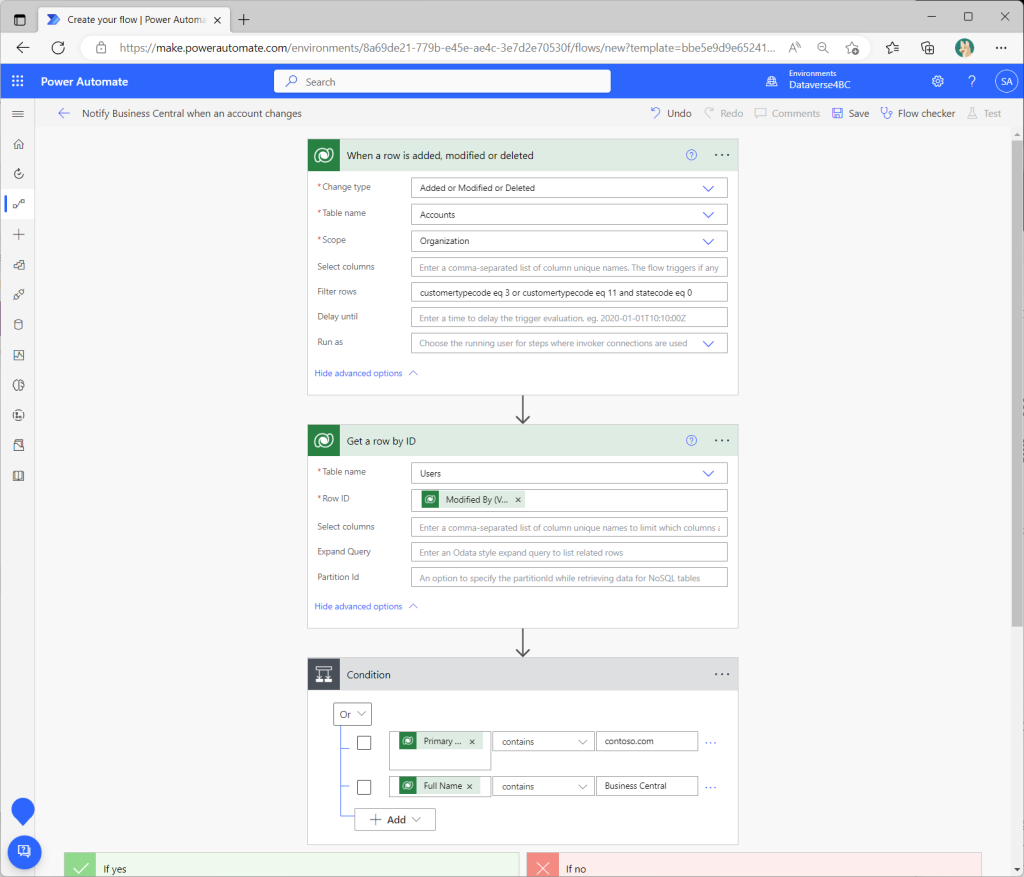Click the Filter rows field
Viewport: 1024px width, 877px height.
569,292
